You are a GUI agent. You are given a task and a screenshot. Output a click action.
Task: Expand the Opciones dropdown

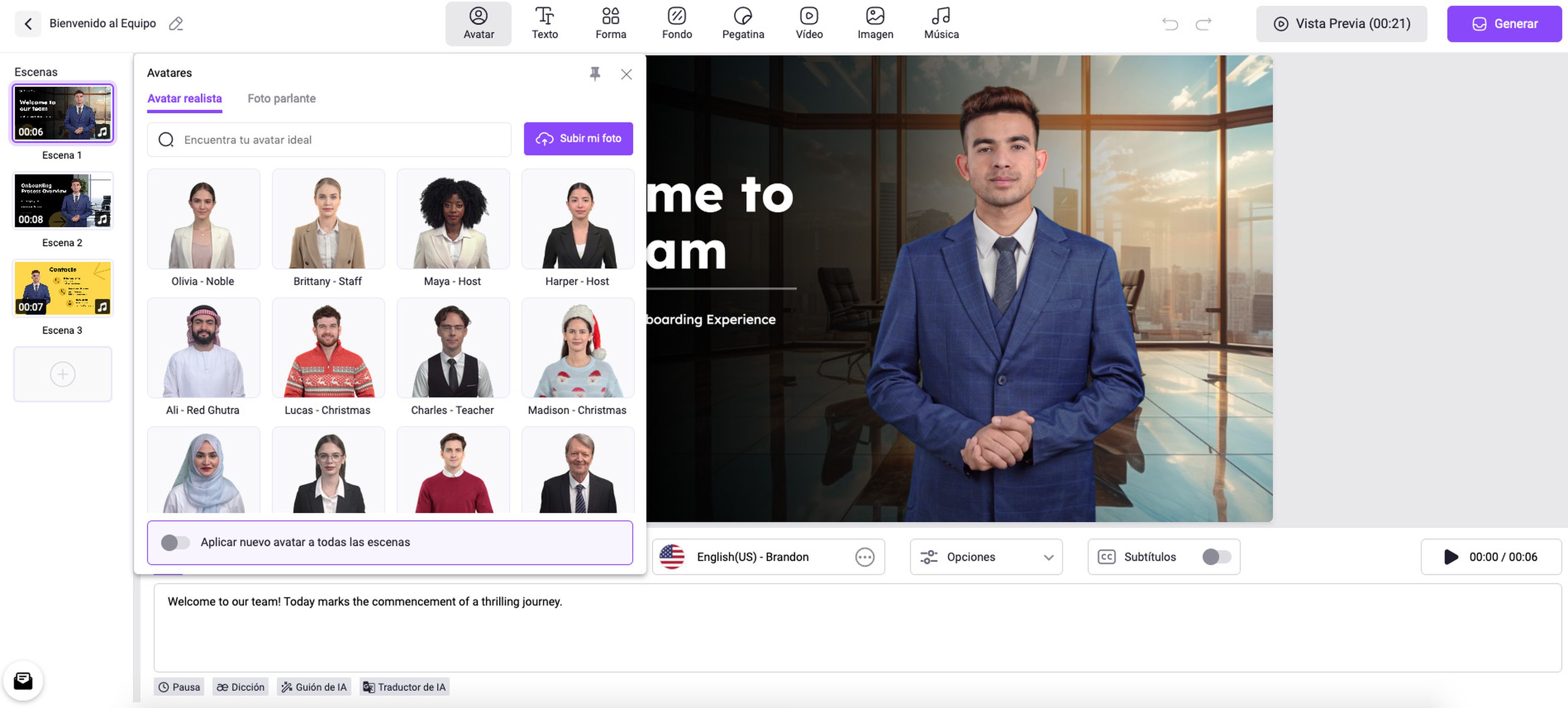click(x=986, y=557)
